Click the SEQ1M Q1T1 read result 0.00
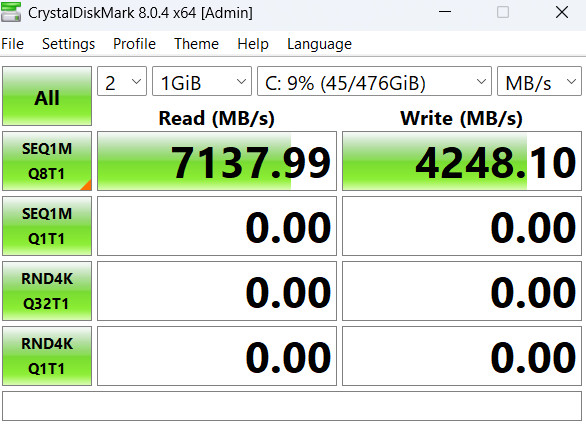This screenshot has width=586, height=425. pos(217,226)
